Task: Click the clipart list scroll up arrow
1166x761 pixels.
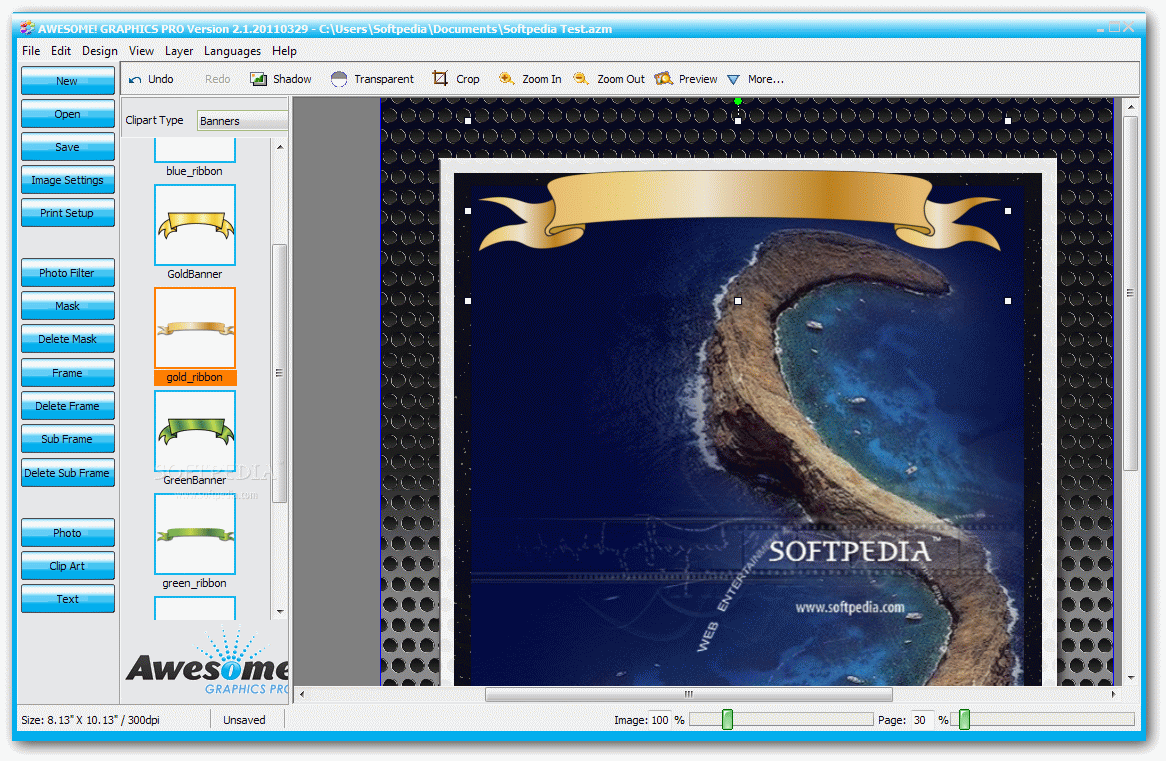Action: 280,147
